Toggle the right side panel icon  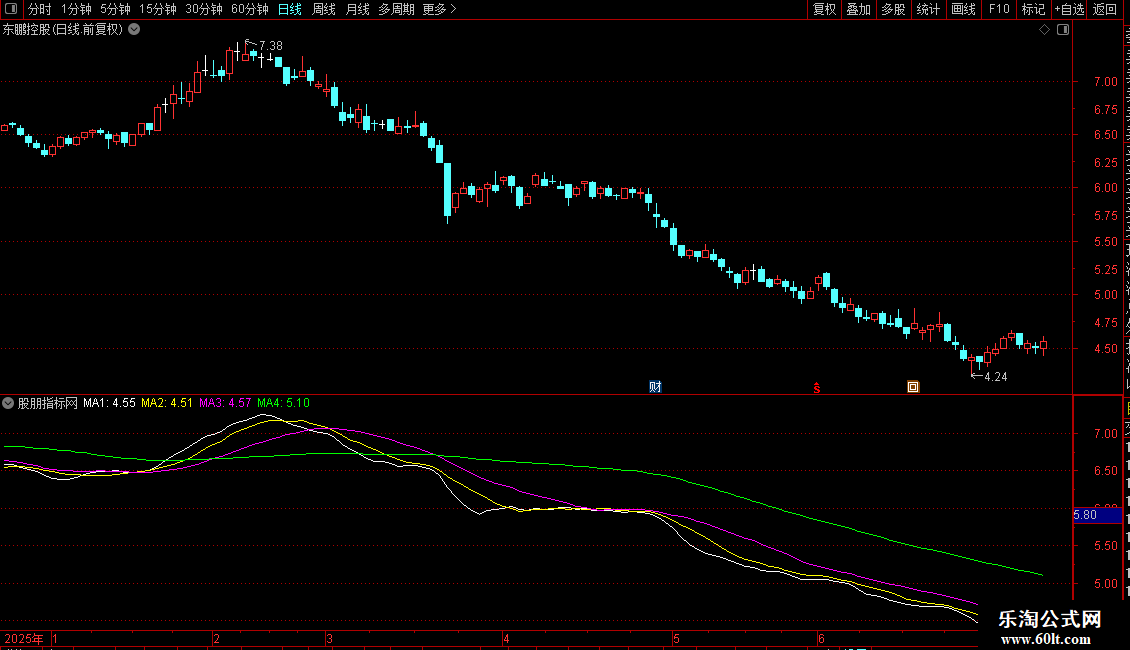1063,30
